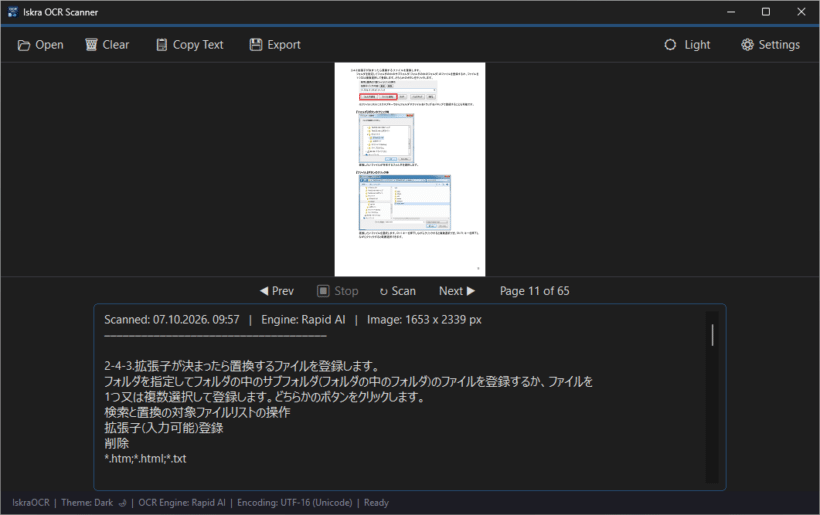
Task: Click 'Theme: Dark' in the status bar
Action: tap(87, 502)
